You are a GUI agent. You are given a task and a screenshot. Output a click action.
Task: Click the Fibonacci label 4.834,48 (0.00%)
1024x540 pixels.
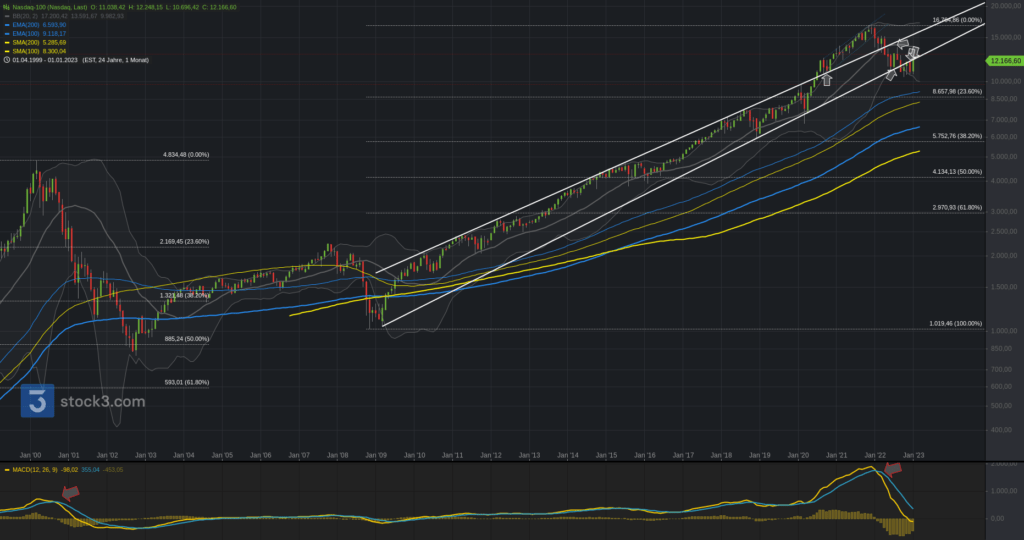click(186, 155)
